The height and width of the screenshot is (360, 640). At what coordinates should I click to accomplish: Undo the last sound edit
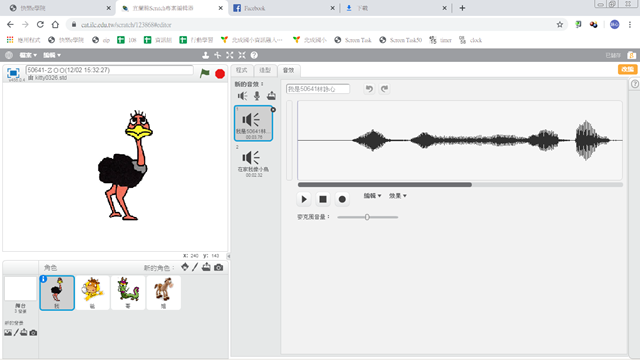click(369, 89)
